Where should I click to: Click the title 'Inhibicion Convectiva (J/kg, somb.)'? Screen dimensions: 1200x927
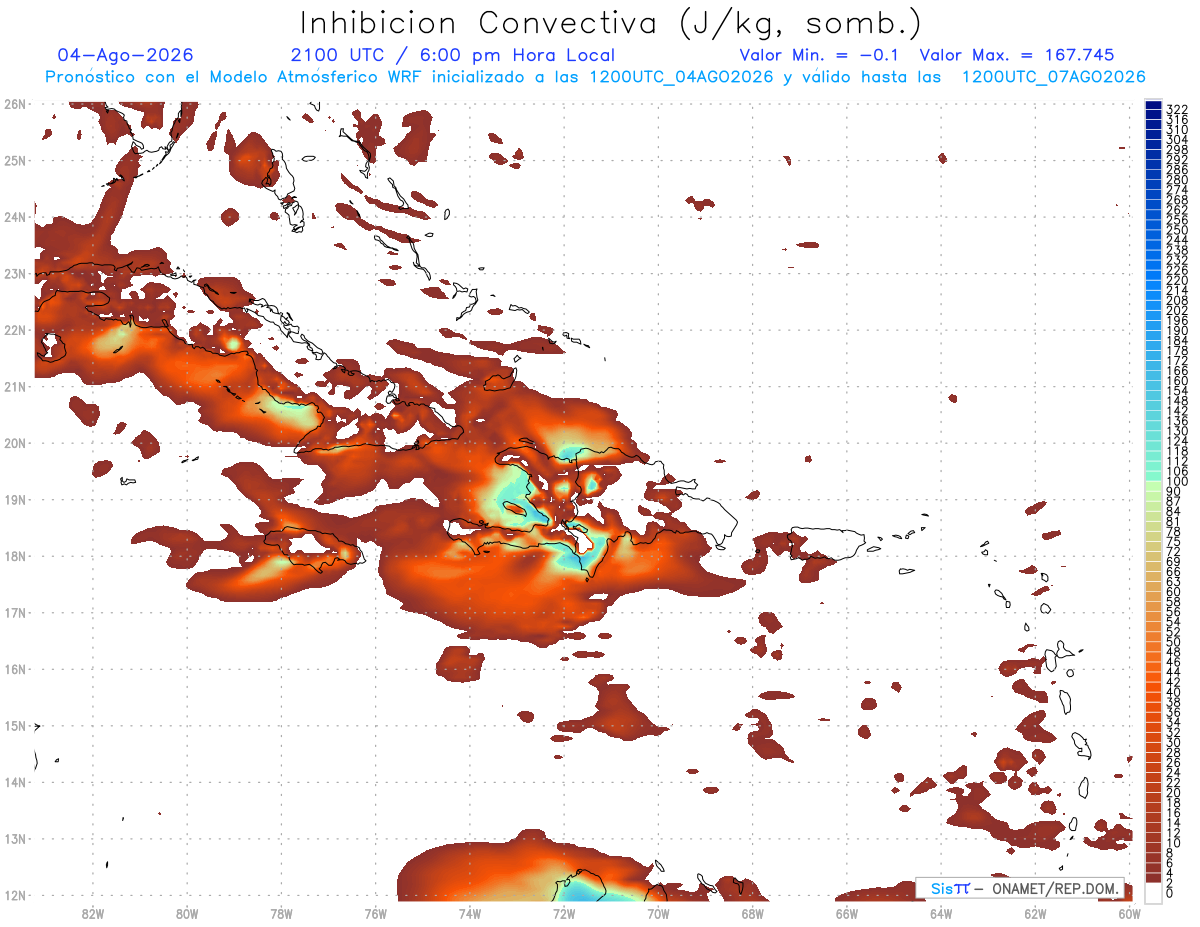click(x=611, y=23)
